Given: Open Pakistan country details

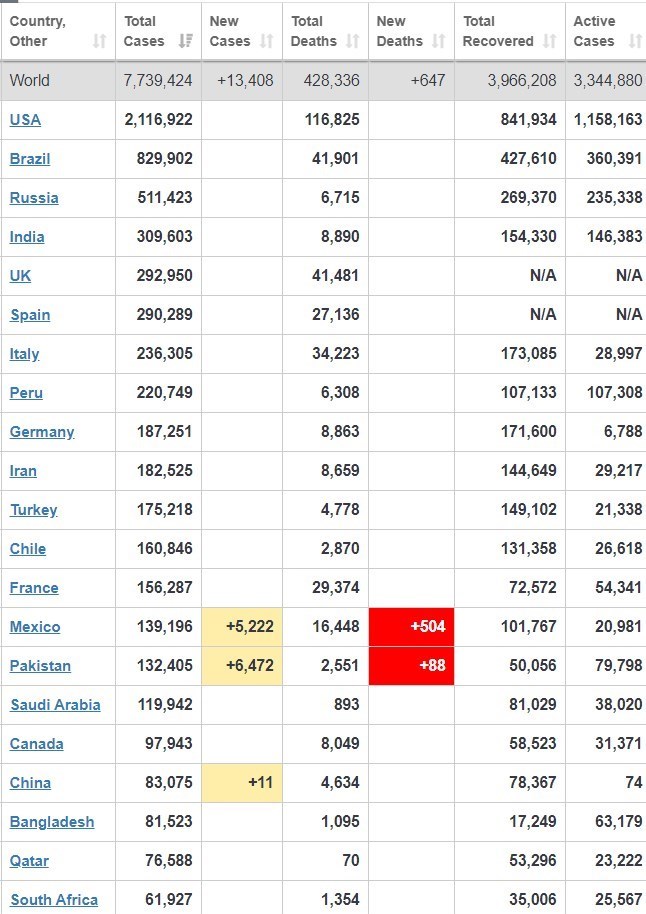Looking at the screenshot, I should coord(40,666).
